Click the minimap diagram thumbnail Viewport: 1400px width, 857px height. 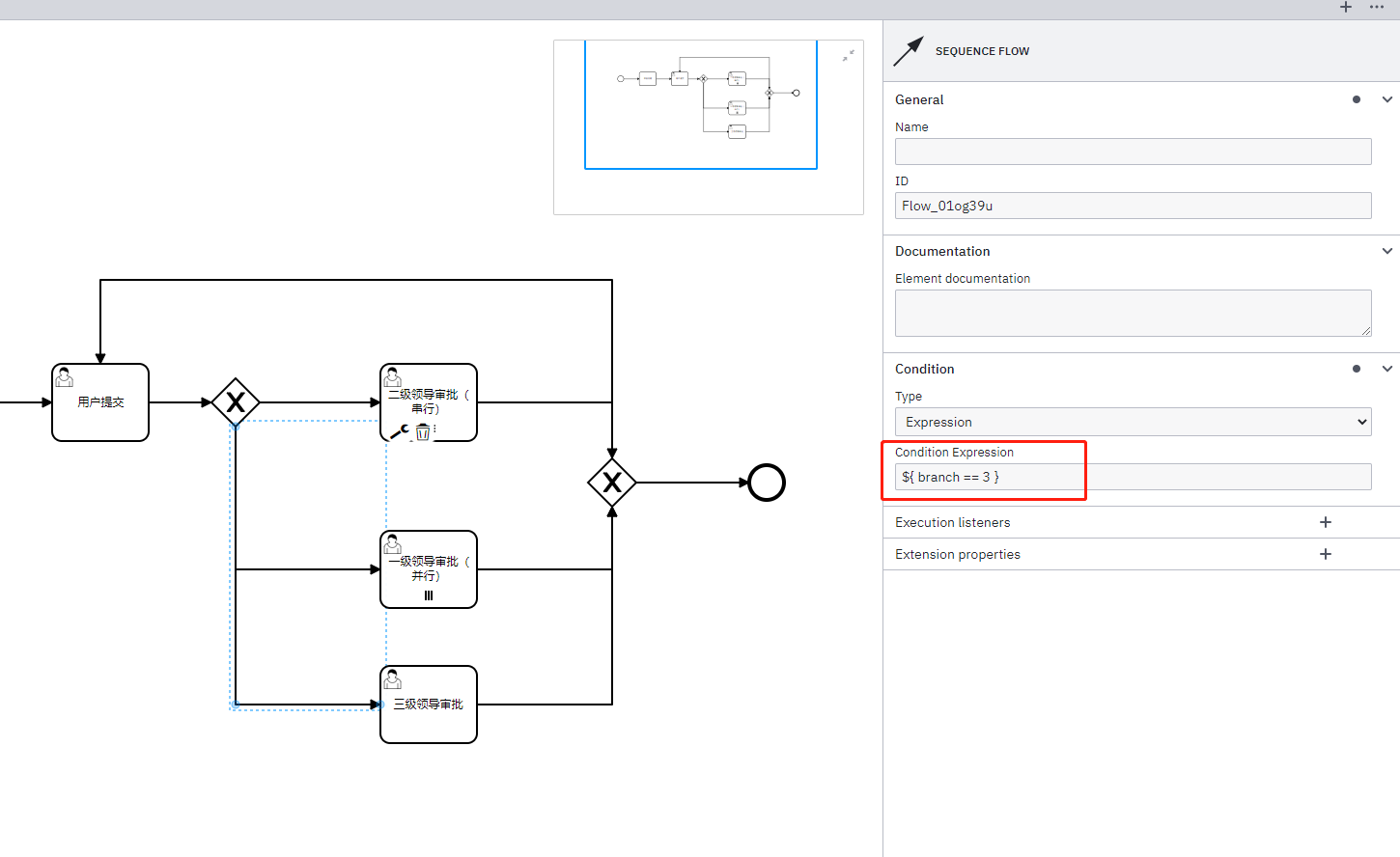[x=708, y=104]
